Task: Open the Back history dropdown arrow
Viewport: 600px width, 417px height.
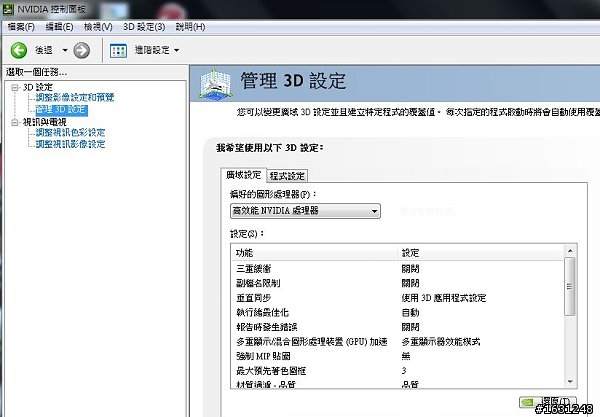Action: pyautogui.click(x=65, y=50)
